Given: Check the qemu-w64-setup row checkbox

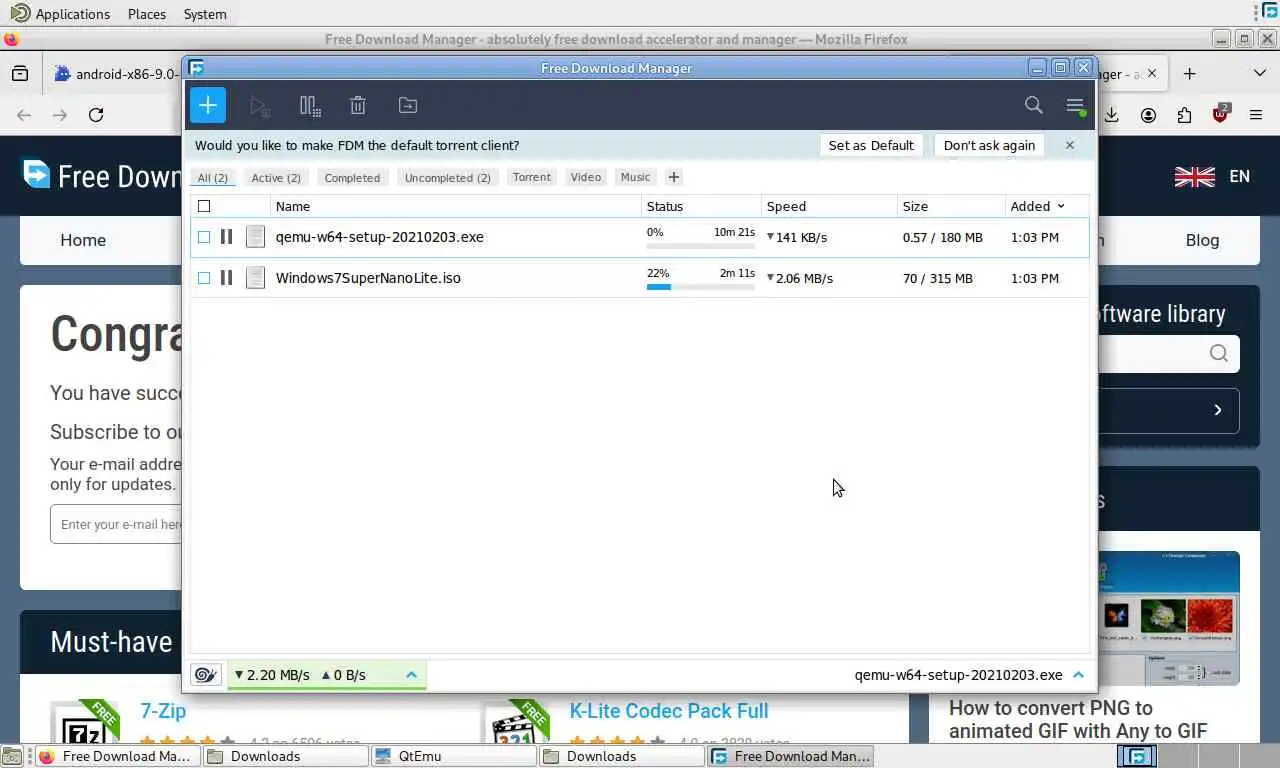Looking at the screenshot, I should coord(204,237).
